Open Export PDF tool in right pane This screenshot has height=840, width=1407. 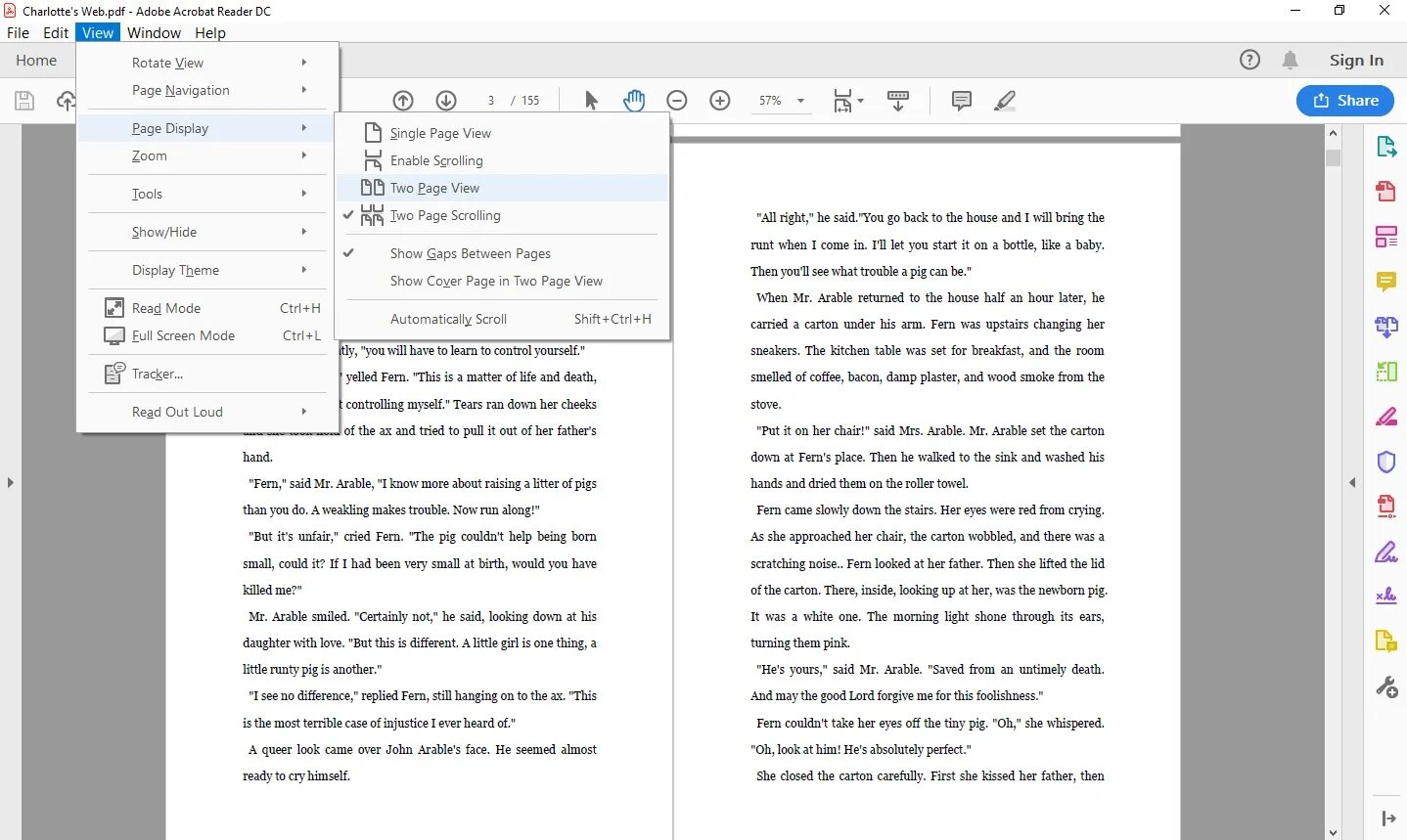[x=1386, y=147]
